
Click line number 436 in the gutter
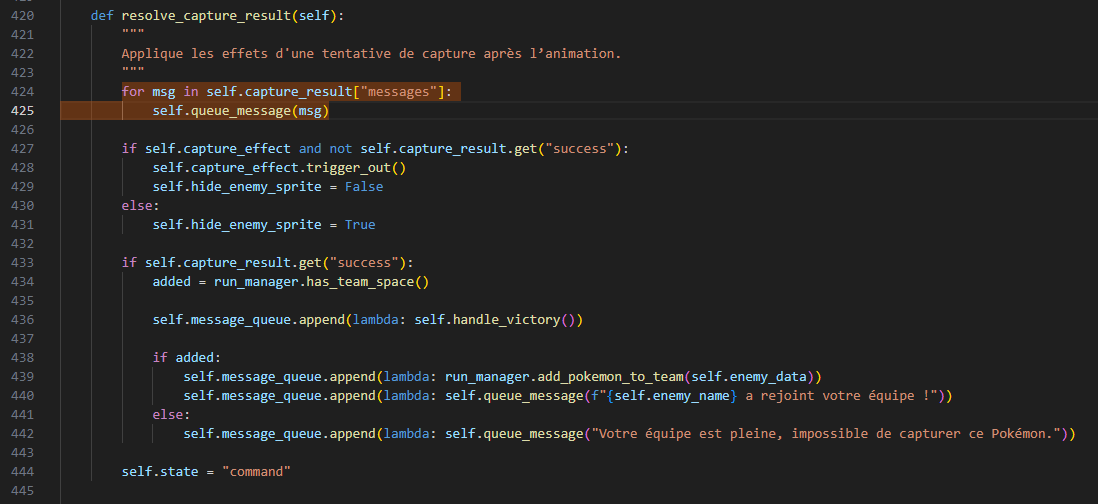coord(22,320)
